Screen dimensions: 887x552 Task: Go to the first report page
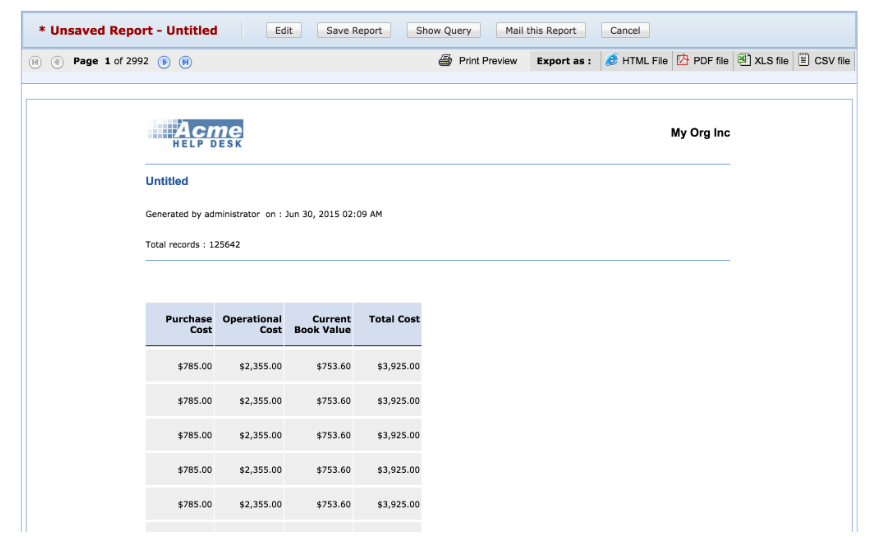pos(36,62)
